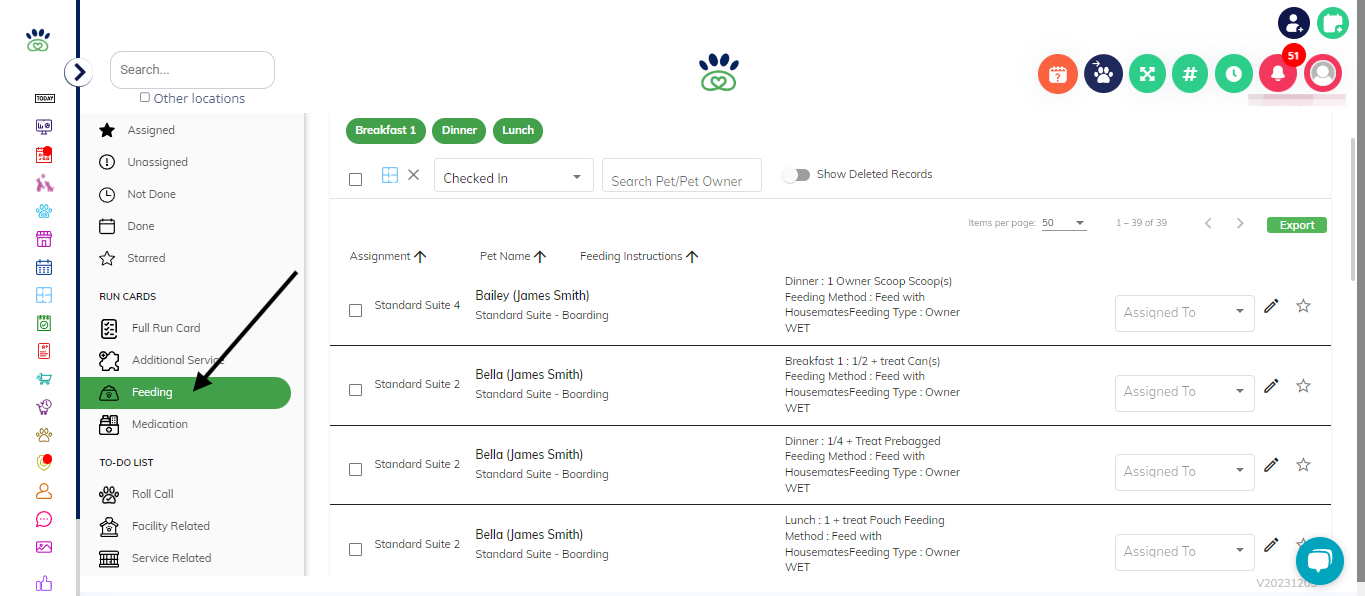Image resolution: width=1365 pixels, height=596 pixels.
Task: Open Assigned To dropdown in Bella Breakfast row
Action: pos(1185,391)
